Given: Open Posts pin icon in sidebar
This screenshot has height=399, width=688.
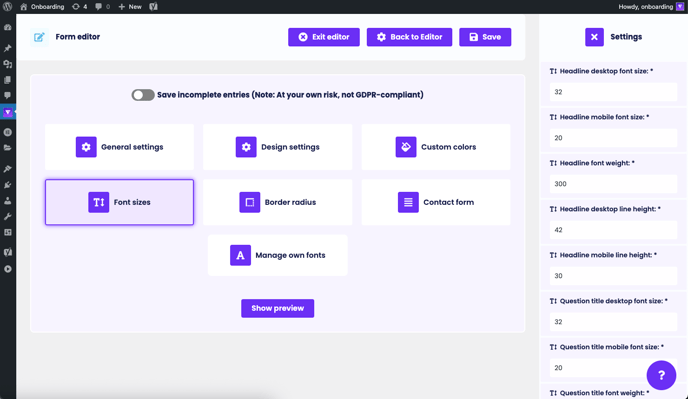Looking at the screenshot, I should tap(7, 48).
